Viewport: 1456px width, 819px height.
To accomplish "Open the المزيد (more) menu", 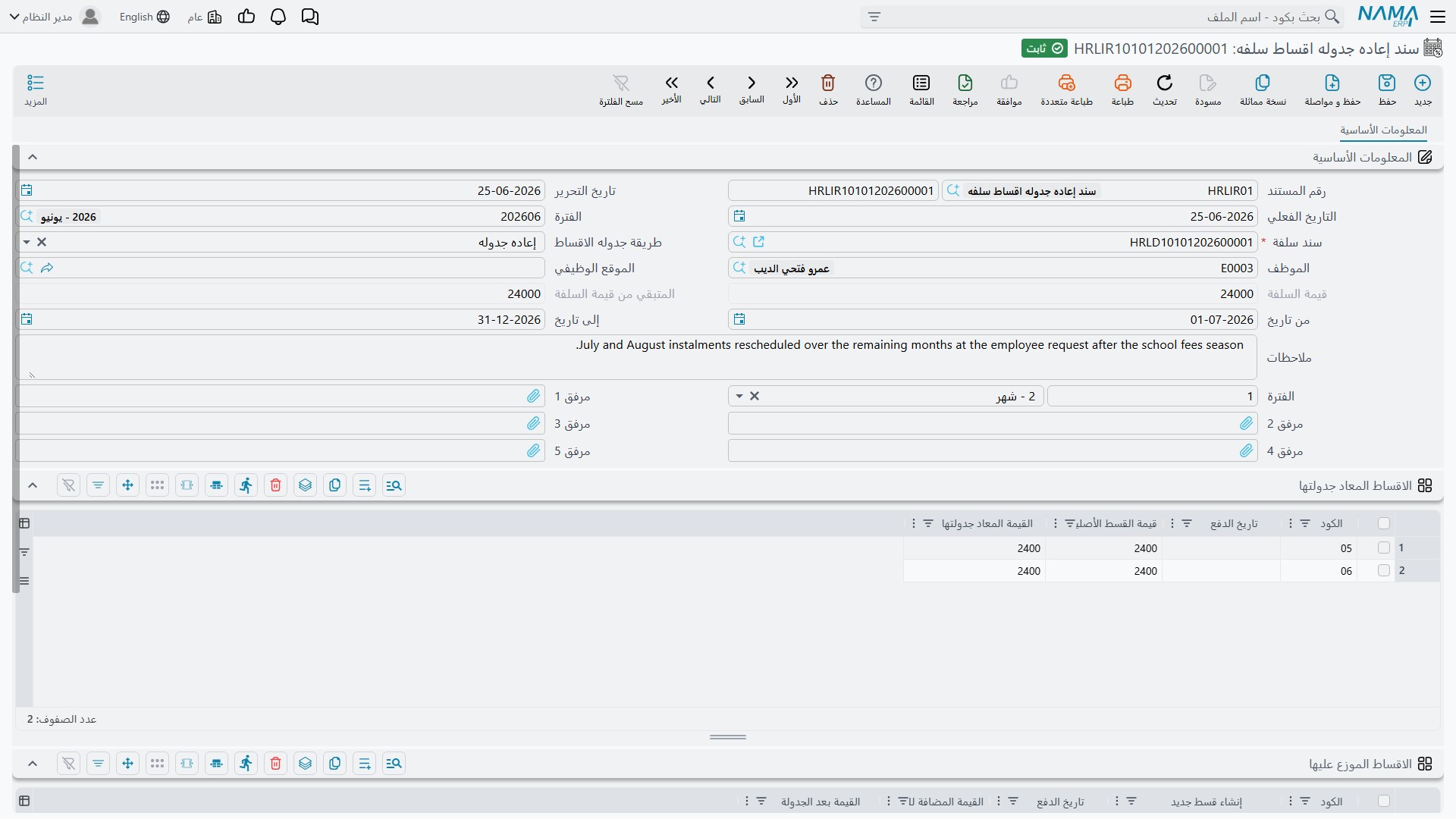I will click(36, 89).
